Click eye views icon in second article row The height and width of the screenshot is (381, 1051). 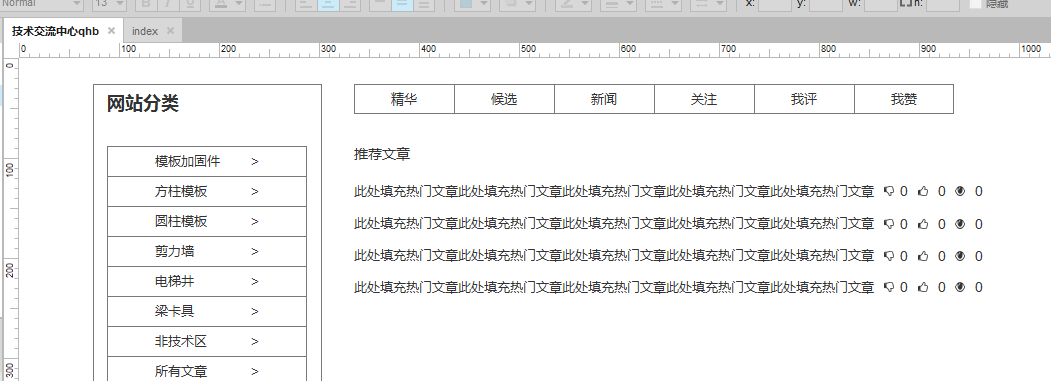(x=960, y=224)
